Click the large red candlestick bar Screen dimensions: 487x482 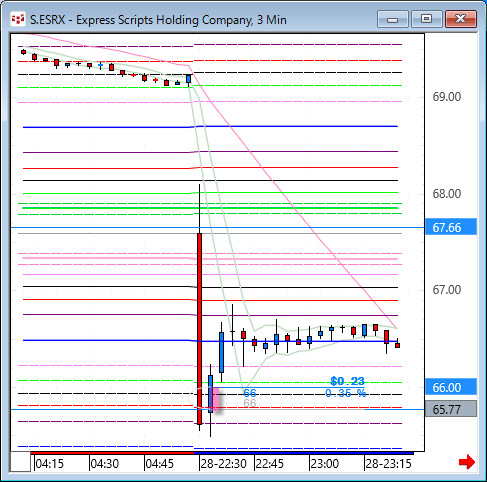click(x=199, y=329)
